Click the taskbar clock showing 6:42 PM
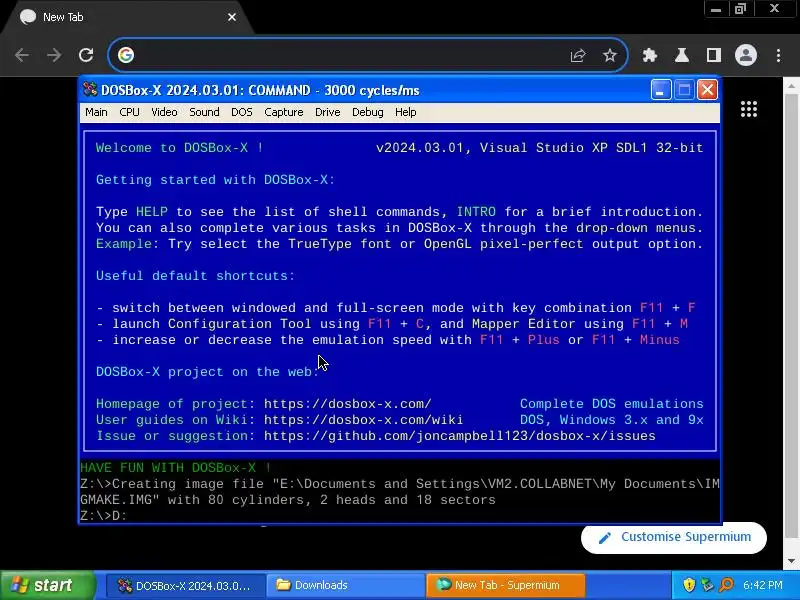 (x=763, y=585)
